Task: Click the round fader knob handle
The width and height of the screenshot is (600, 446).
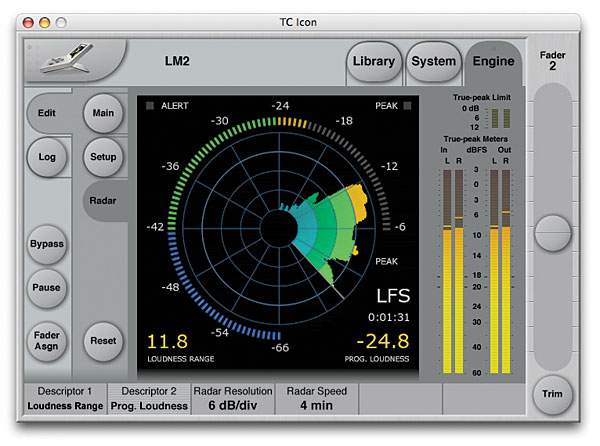Action: [x=553, y=233]
